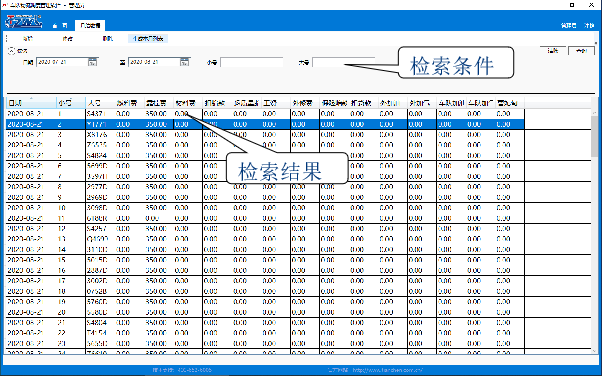The image size is (602, 377).
Task: Click the highlighted fourth toolbar item
Action: click(148, 38)
